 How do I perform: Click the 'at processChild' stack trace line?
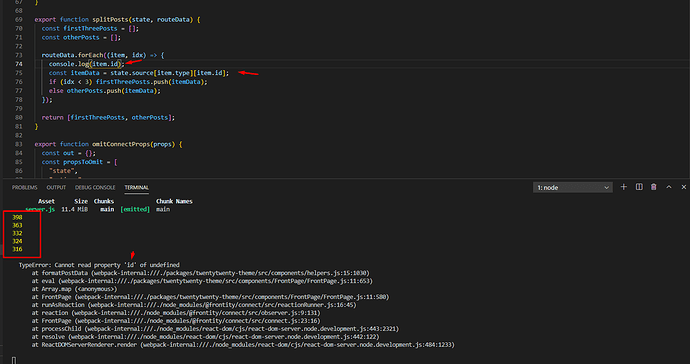[x=215, y=329]
